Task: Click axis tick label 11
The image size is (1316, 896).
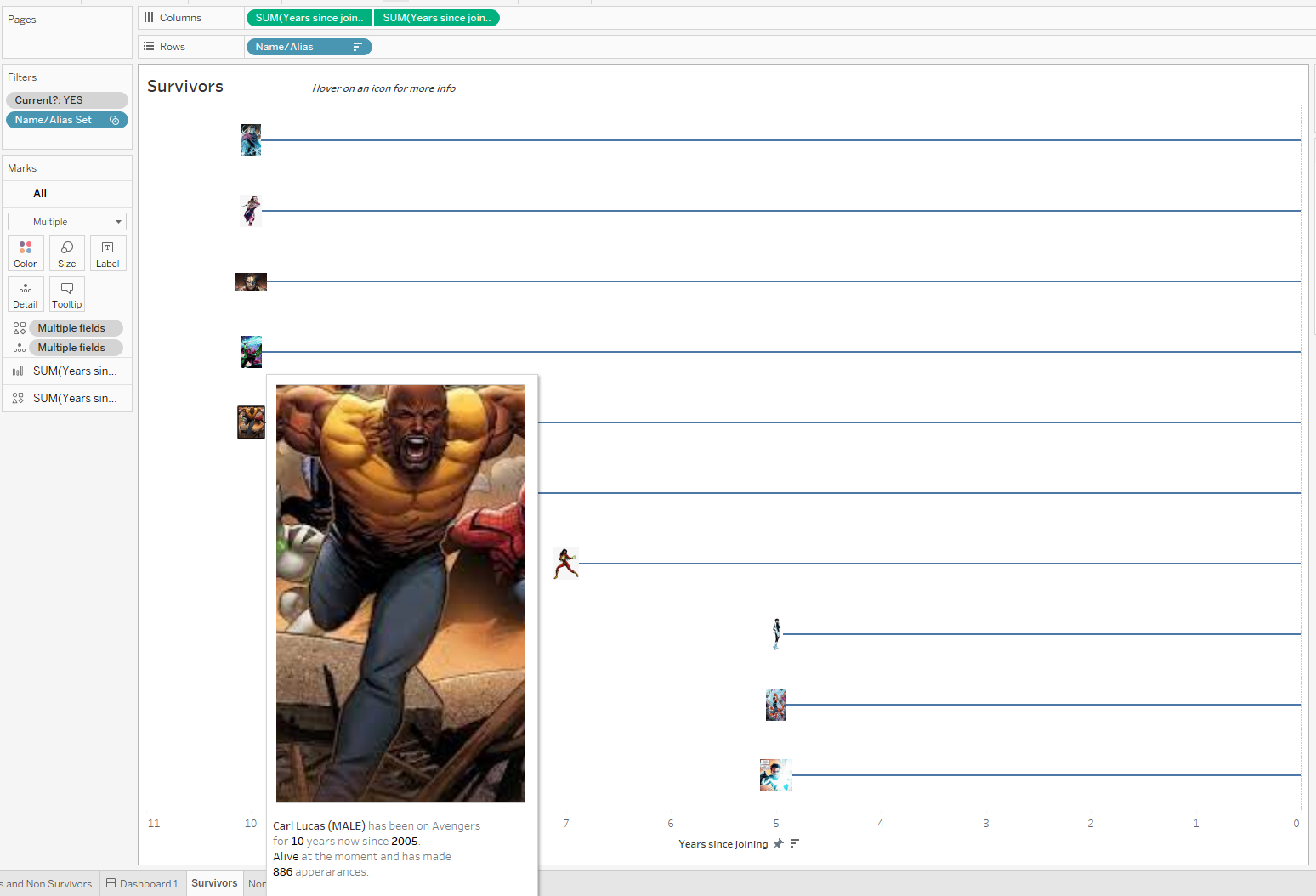Action: (x=154, y=824)
